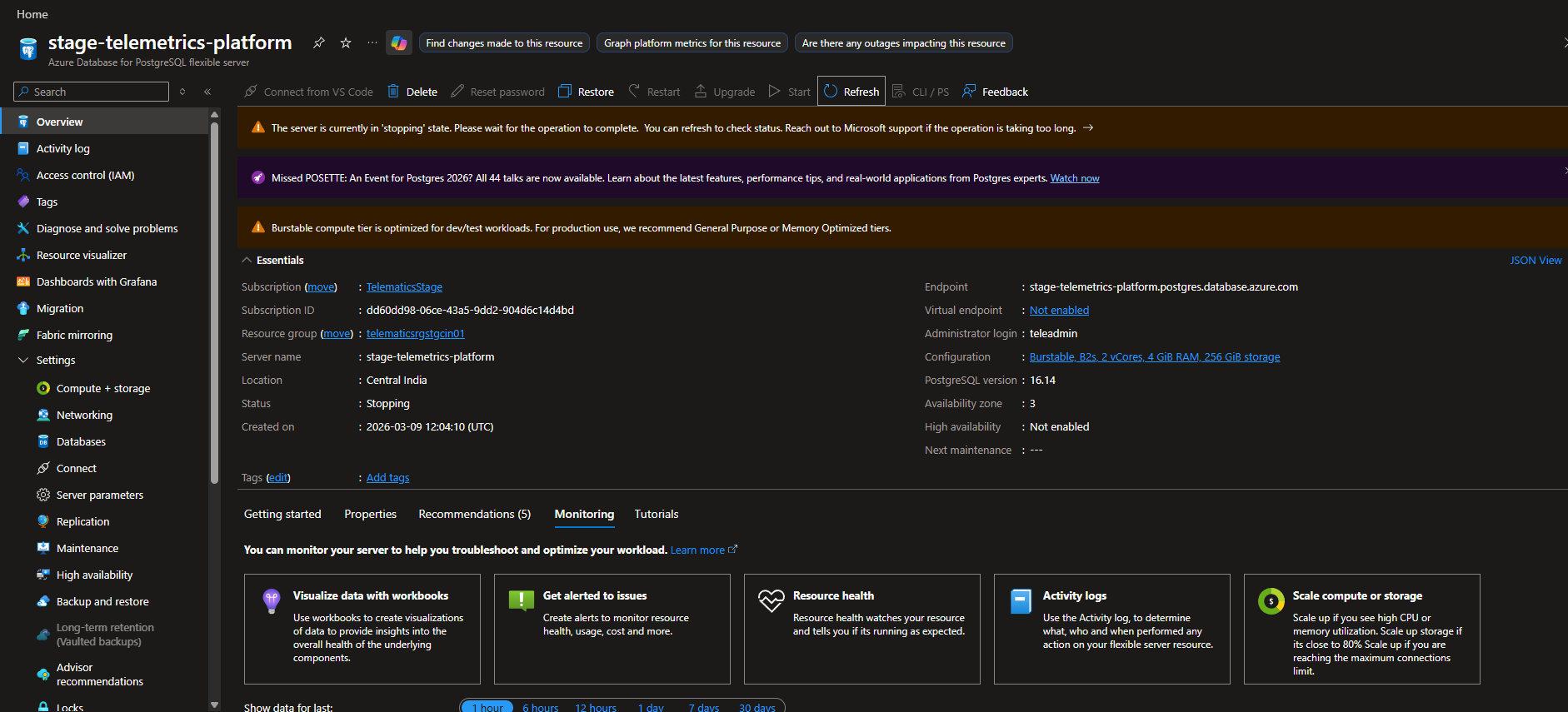Select the 1 hour time range
This screenshot has width=1568, height=712.
[x=487, y=707]
